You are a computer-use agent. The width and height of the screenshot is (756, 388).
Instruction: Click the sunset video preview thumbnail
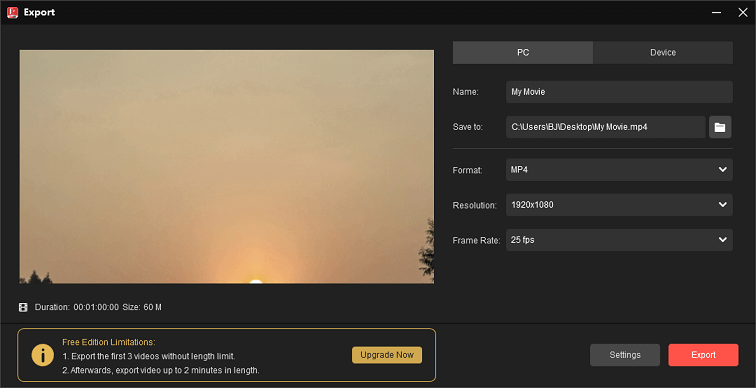[227, 167]
